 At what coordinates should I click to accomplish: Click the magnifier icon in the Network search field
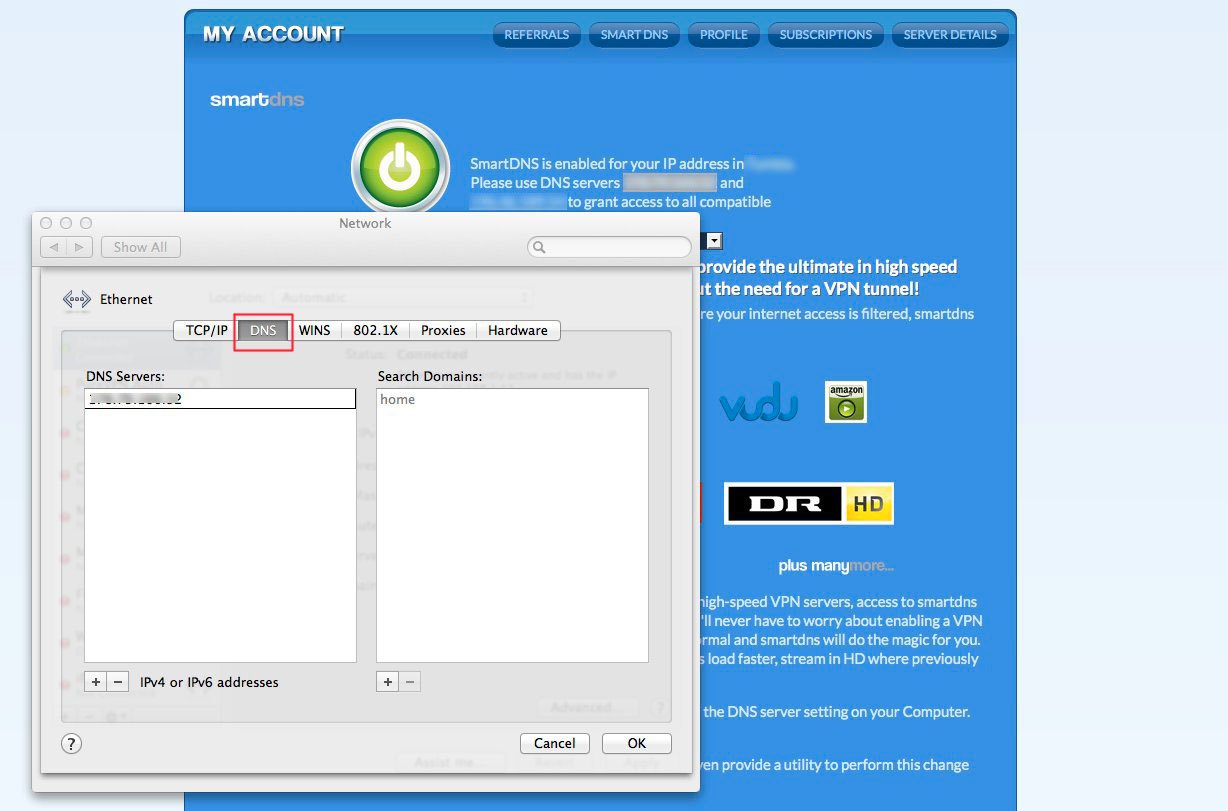[x=539, y=247]
